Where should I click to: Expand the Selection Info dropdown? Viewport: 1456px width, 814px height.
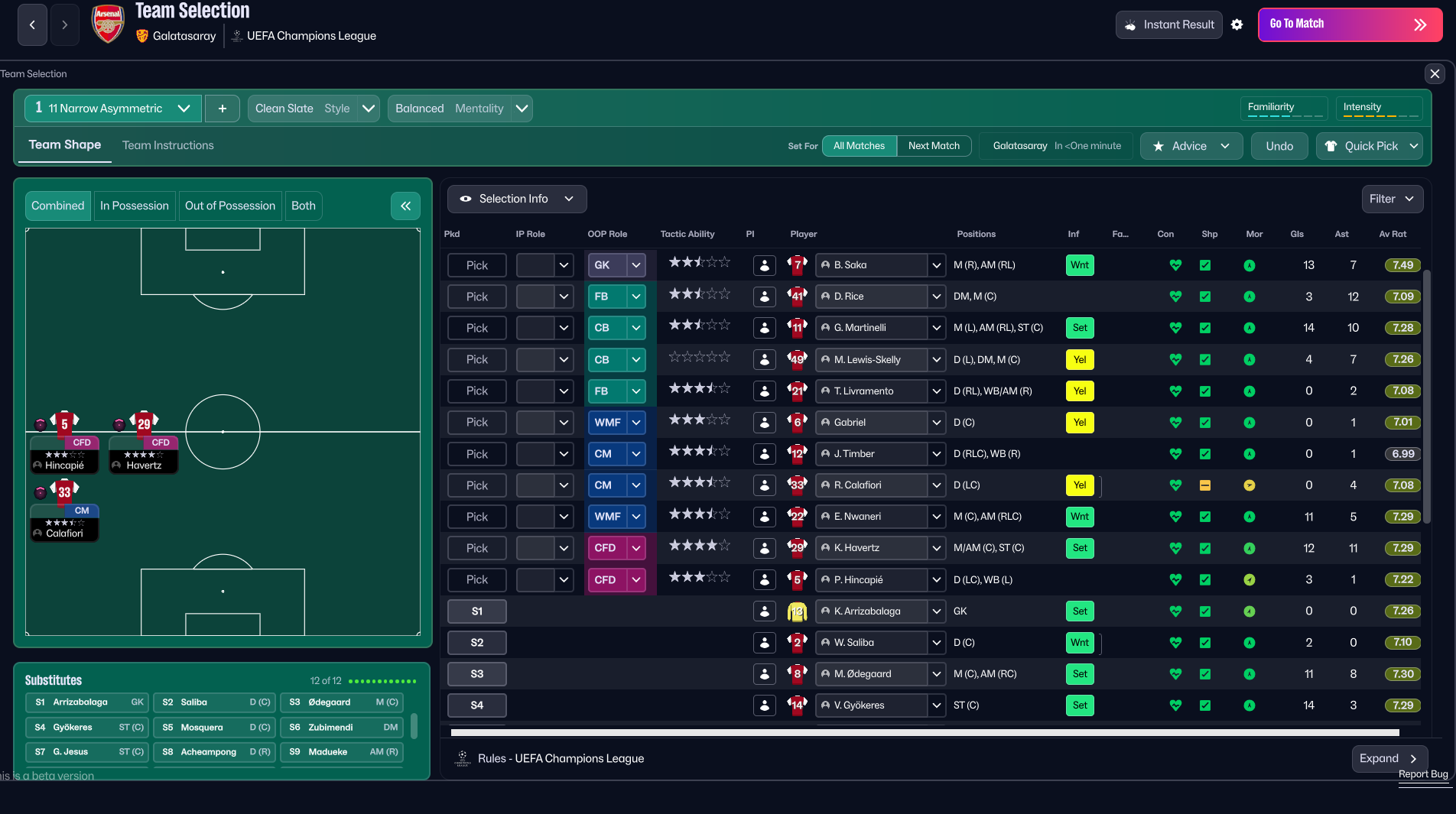[x=517, y=199]
